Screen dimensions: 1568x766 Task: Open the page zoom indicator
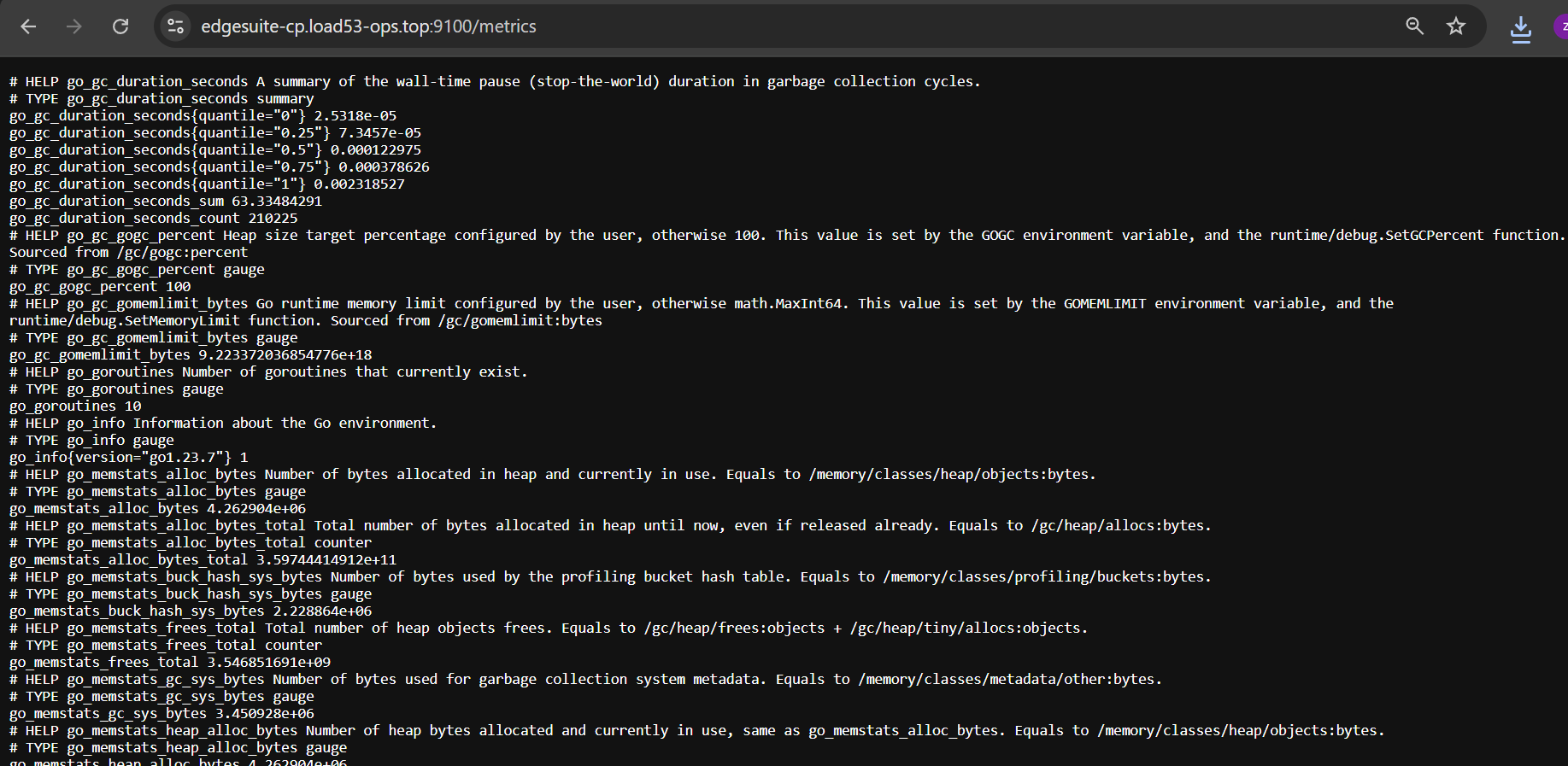coord(1415,26)
